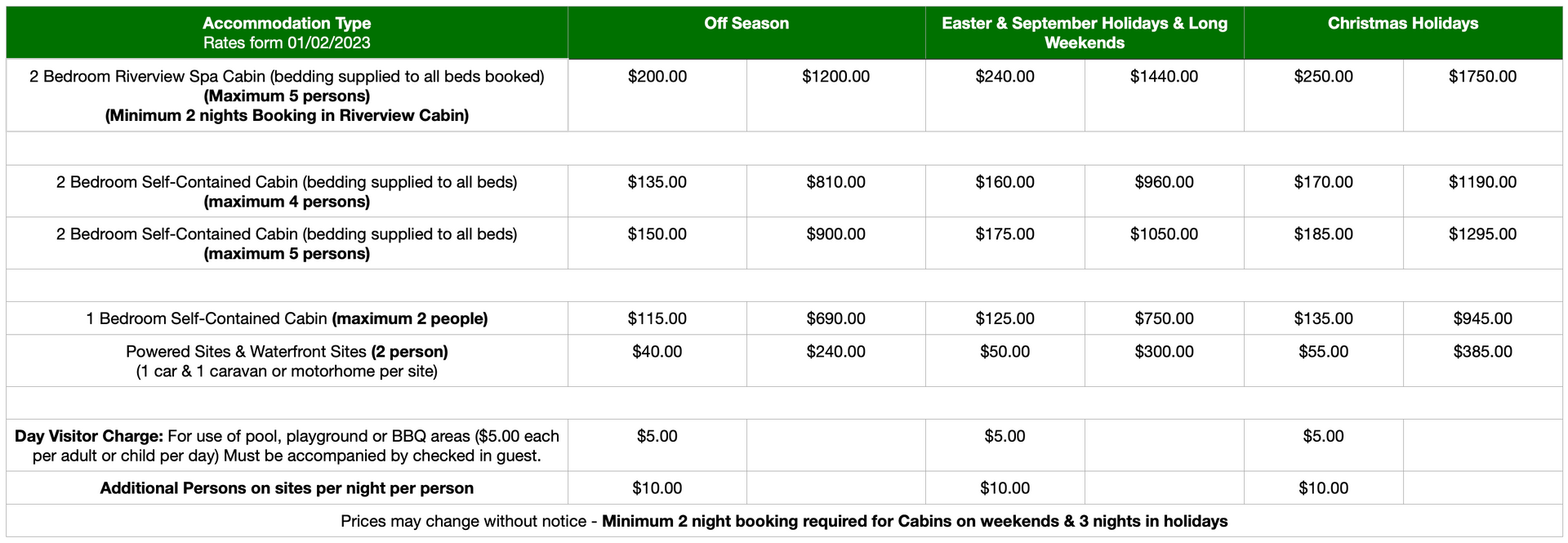Select the Off Season header cell
Viewport: 1568px width, 543px height.
point(746,24)
